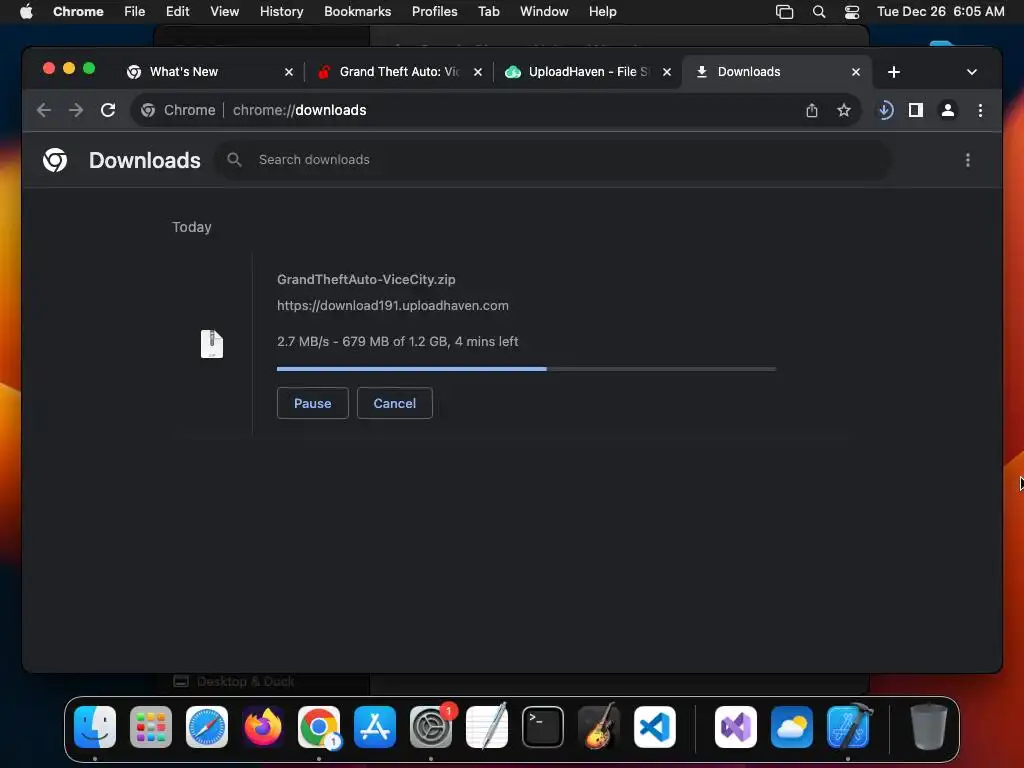The height and width of the screenshot is (768, 1024).
Task: Click the Chrome site info chip in address bar
Action: pyautogui.click(x=178, y=110)
